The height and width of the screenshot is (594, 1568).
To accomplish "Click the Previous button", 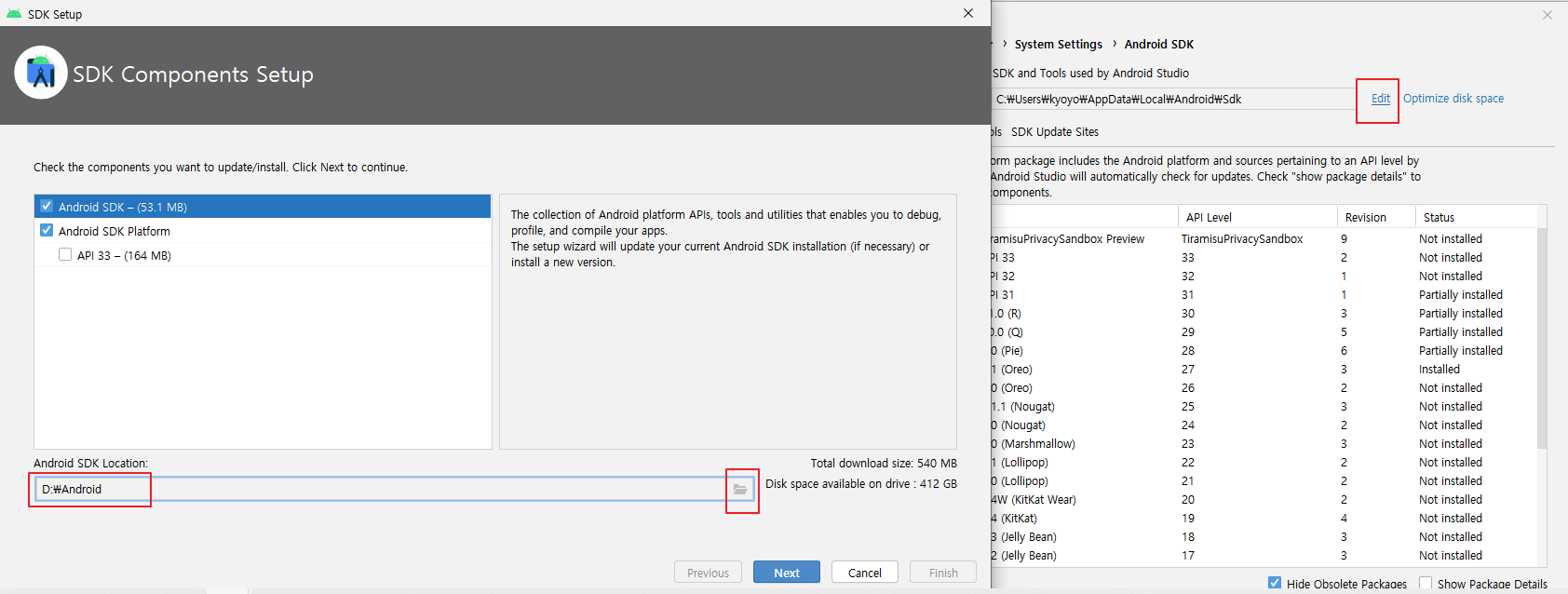I will [708, 573].
